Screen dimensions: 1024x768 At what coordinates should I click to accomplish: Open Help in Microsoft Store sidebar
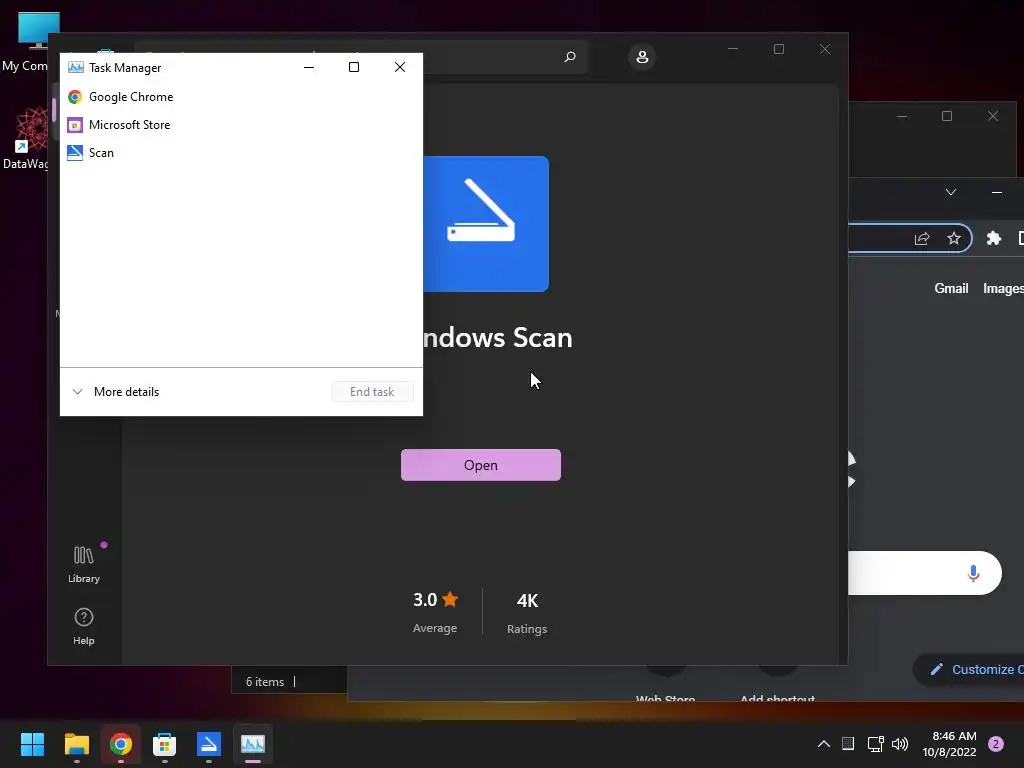tap(84, 626)
